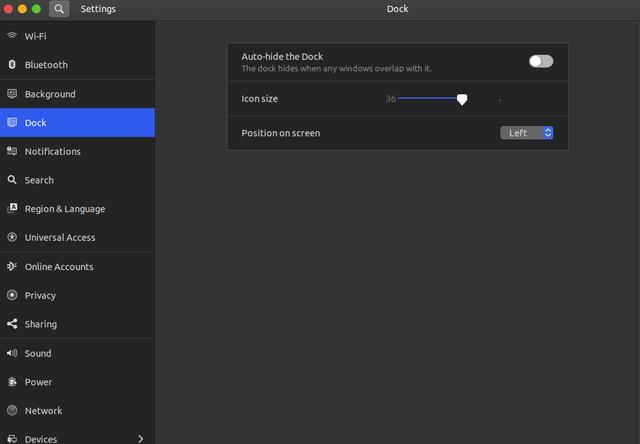
Task: Go to Region & Language settings
Action: point(78,209)
